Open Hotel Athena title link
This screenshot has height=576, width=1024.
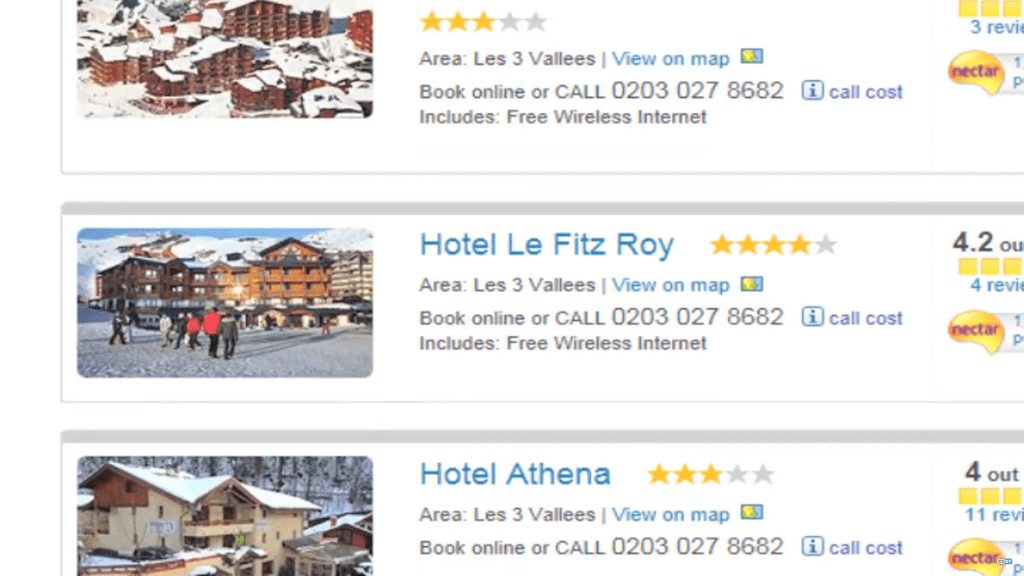tap(515, 474)
